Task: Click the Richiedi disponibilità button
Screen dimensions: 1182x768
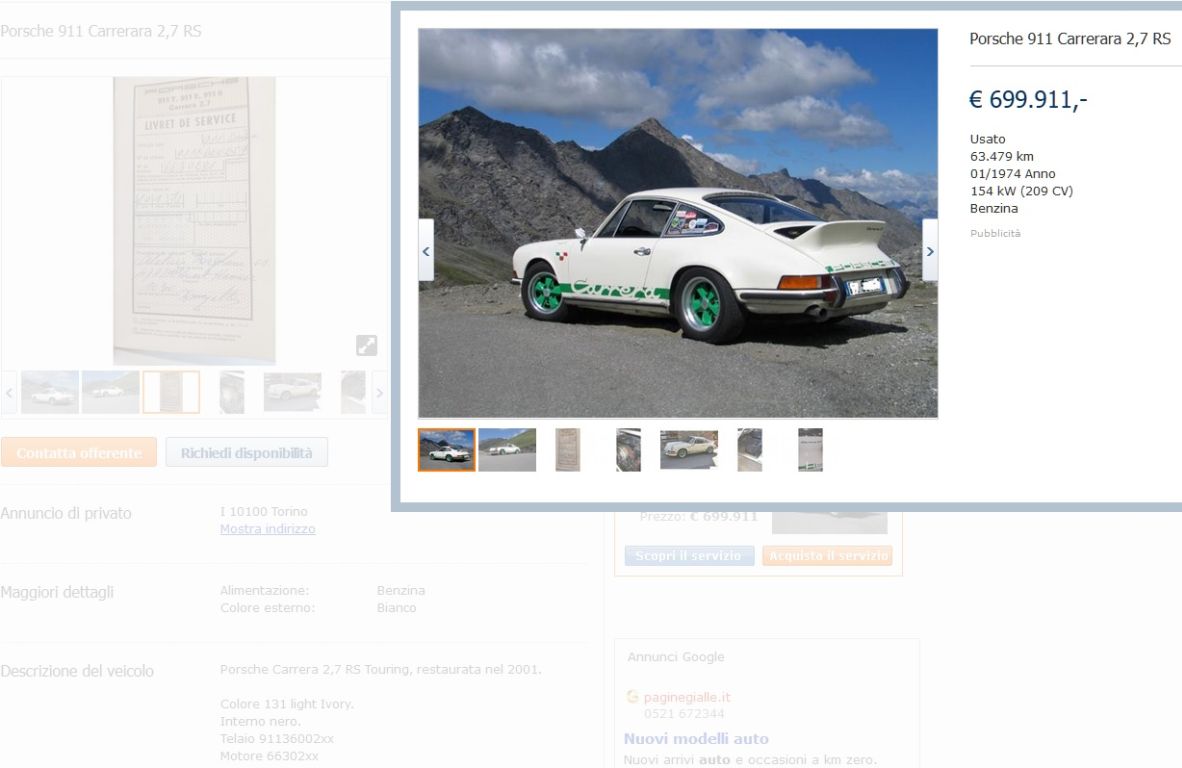Action: point(247,452)
